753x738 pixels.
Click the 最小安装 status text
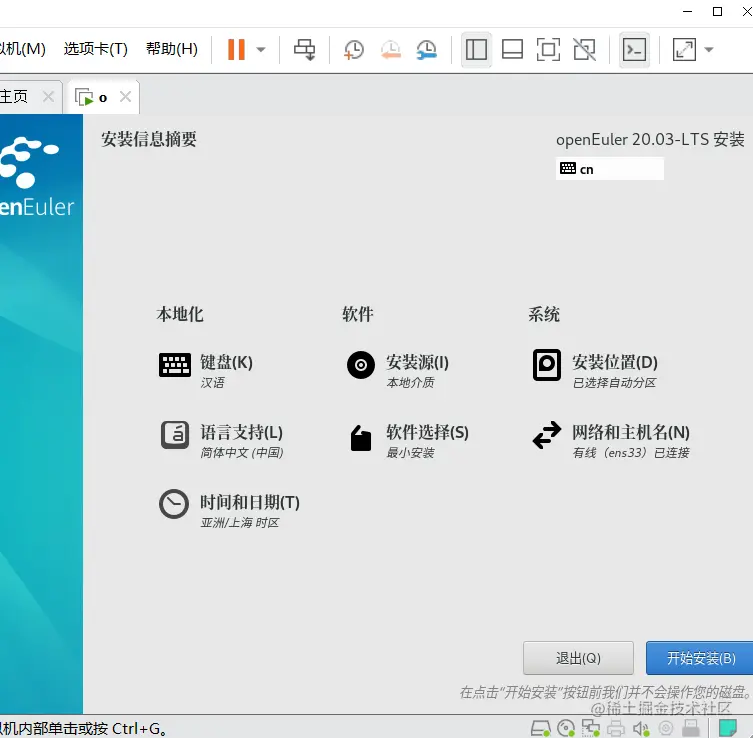tap(411, 452)
